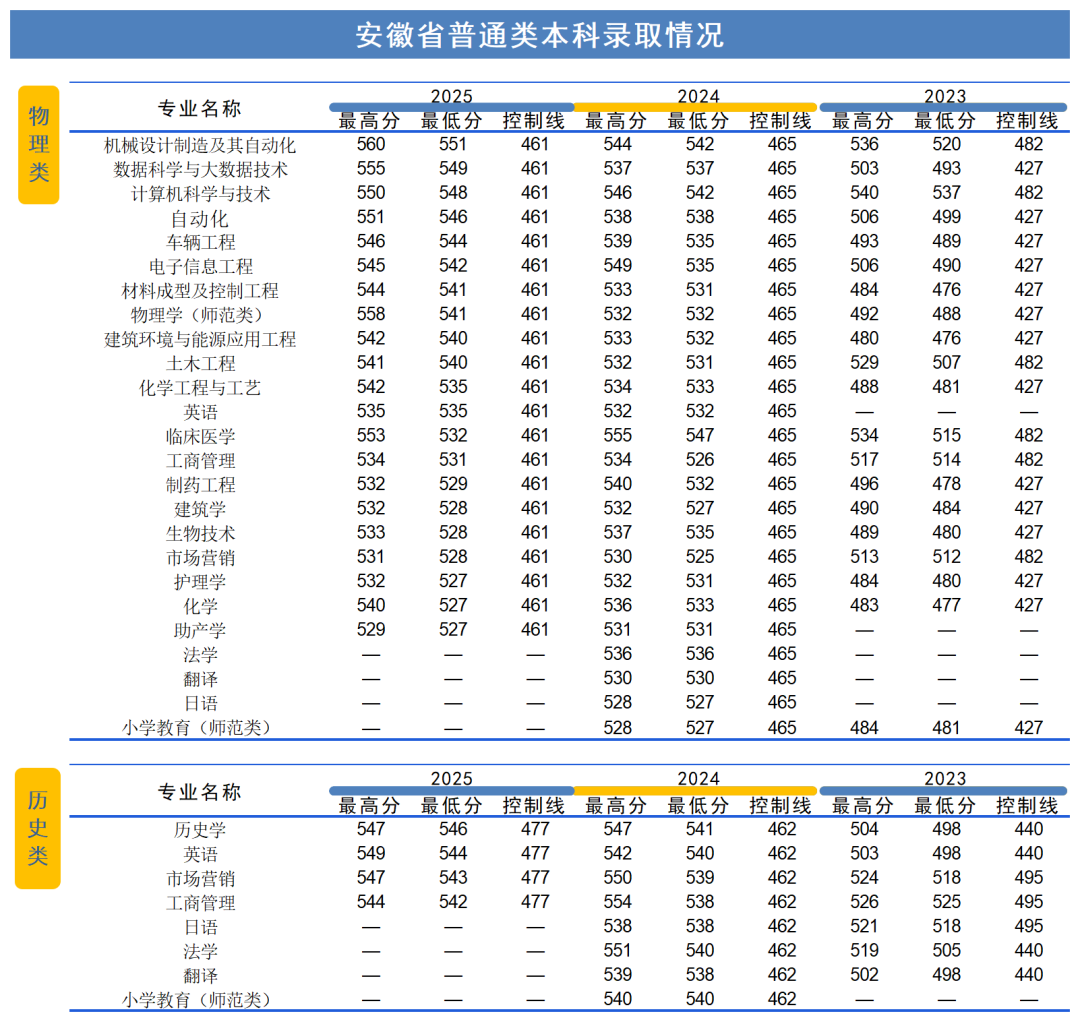Click the 2023 year header in 物理类 table
This screenshot has width=1080, height=1022.
point(945,96)
